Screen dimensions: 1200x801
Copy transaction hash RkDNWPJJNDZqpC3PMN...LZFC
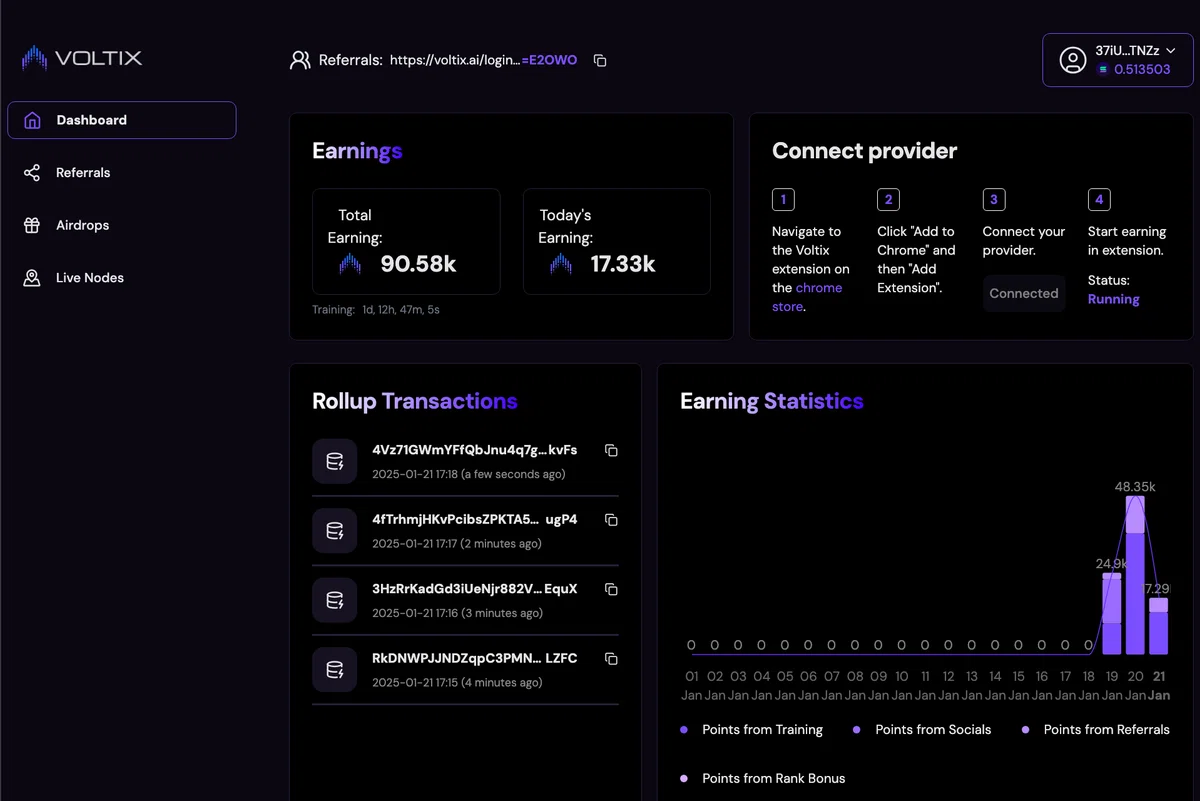point(611,659)
